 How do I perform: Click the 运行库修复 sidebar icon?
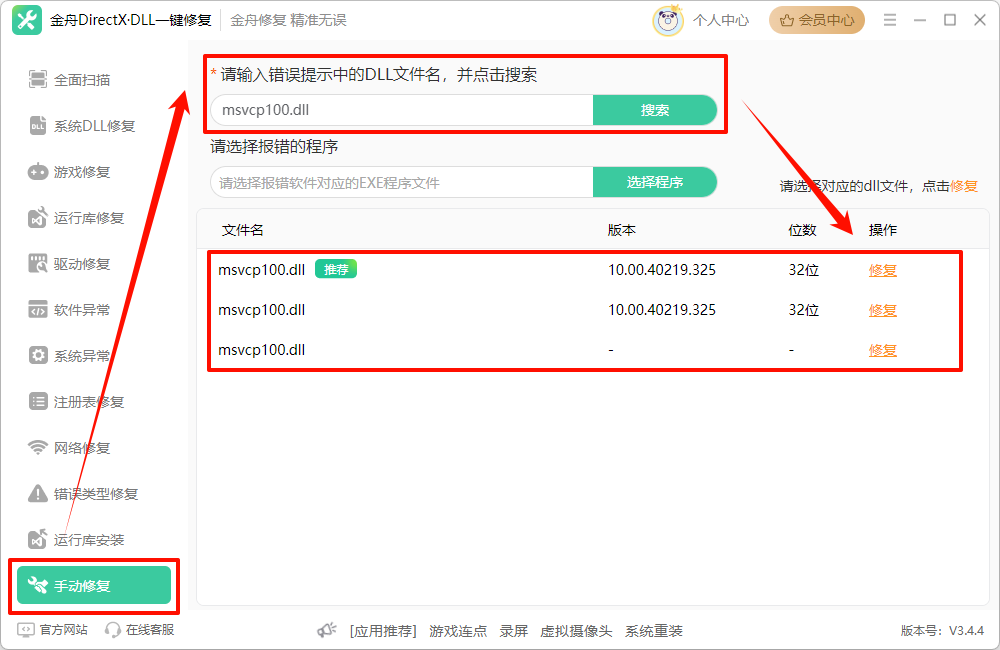[38, 218]
